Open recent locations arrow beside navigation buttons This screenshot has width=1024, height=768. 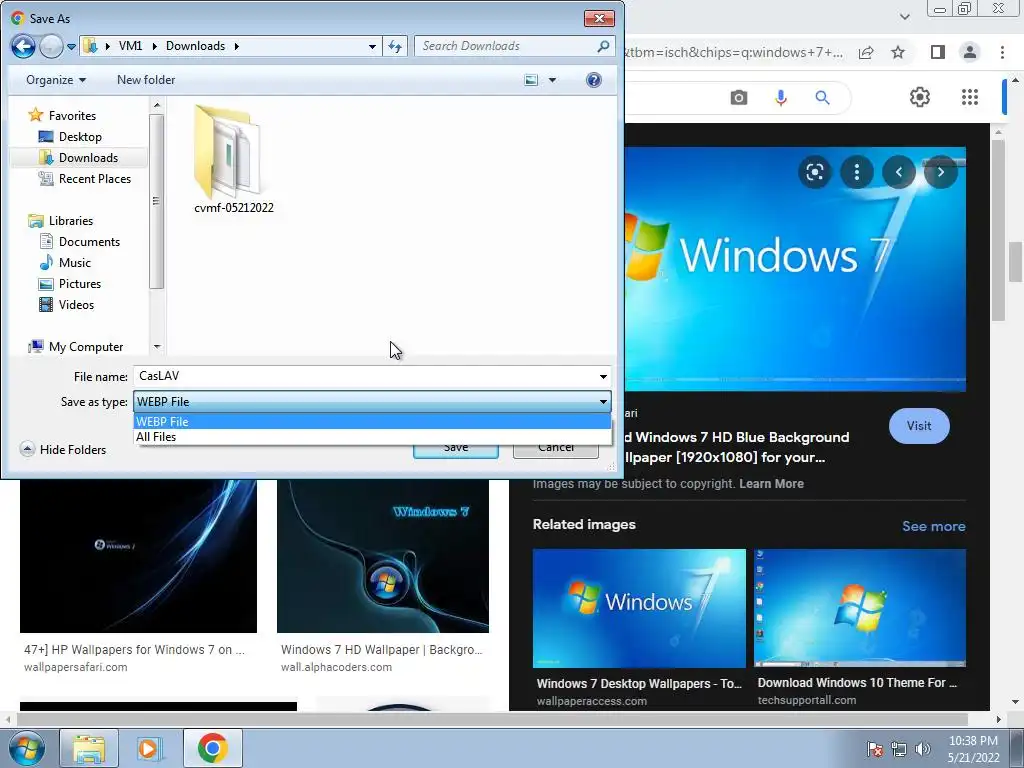click(x=71, y=46)
